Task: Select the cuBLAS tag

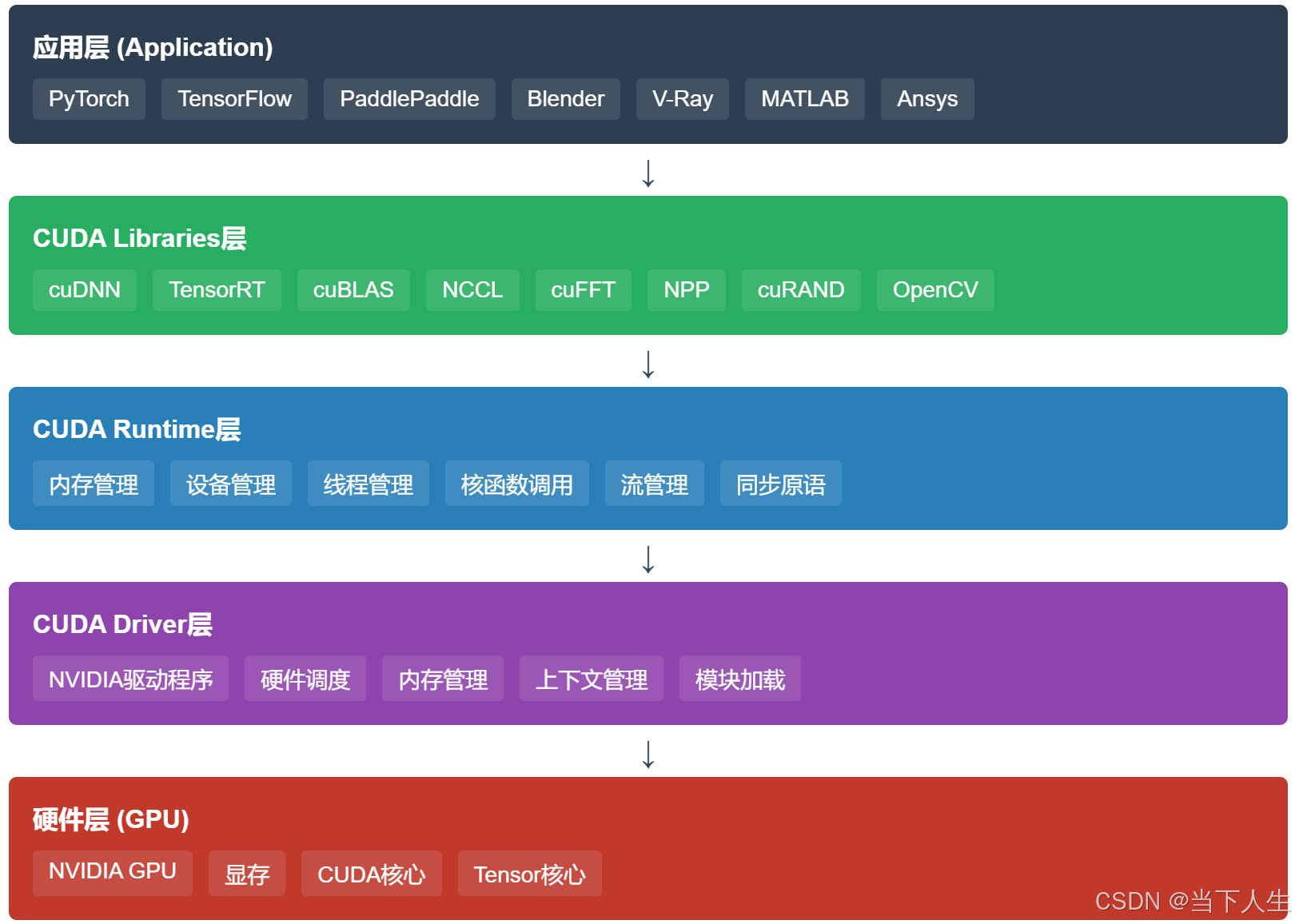Action: point(353,290)
